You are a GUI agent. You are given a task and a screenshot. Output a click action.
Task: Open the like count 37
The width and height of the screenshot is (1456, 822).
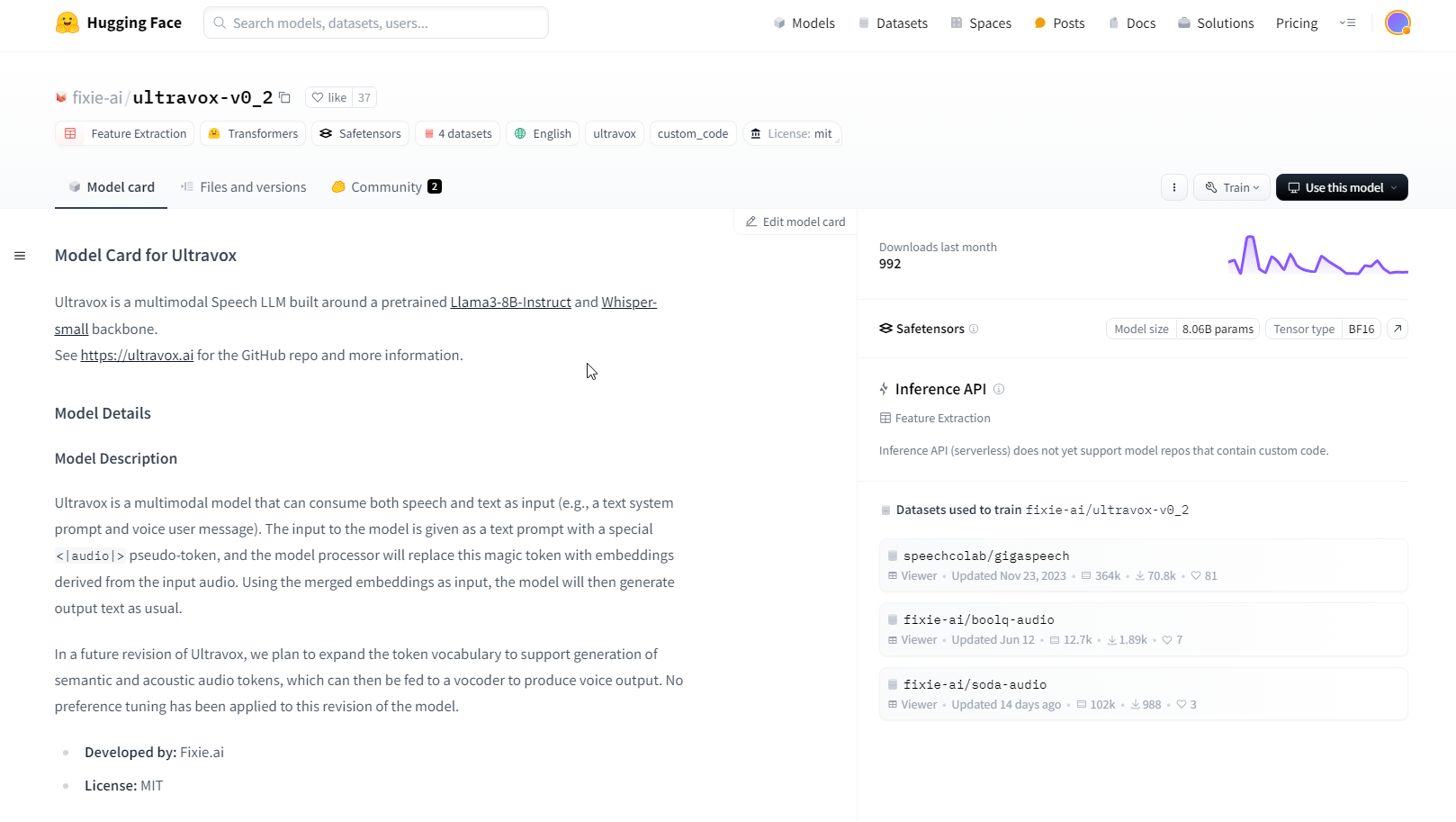pos(364,97)
